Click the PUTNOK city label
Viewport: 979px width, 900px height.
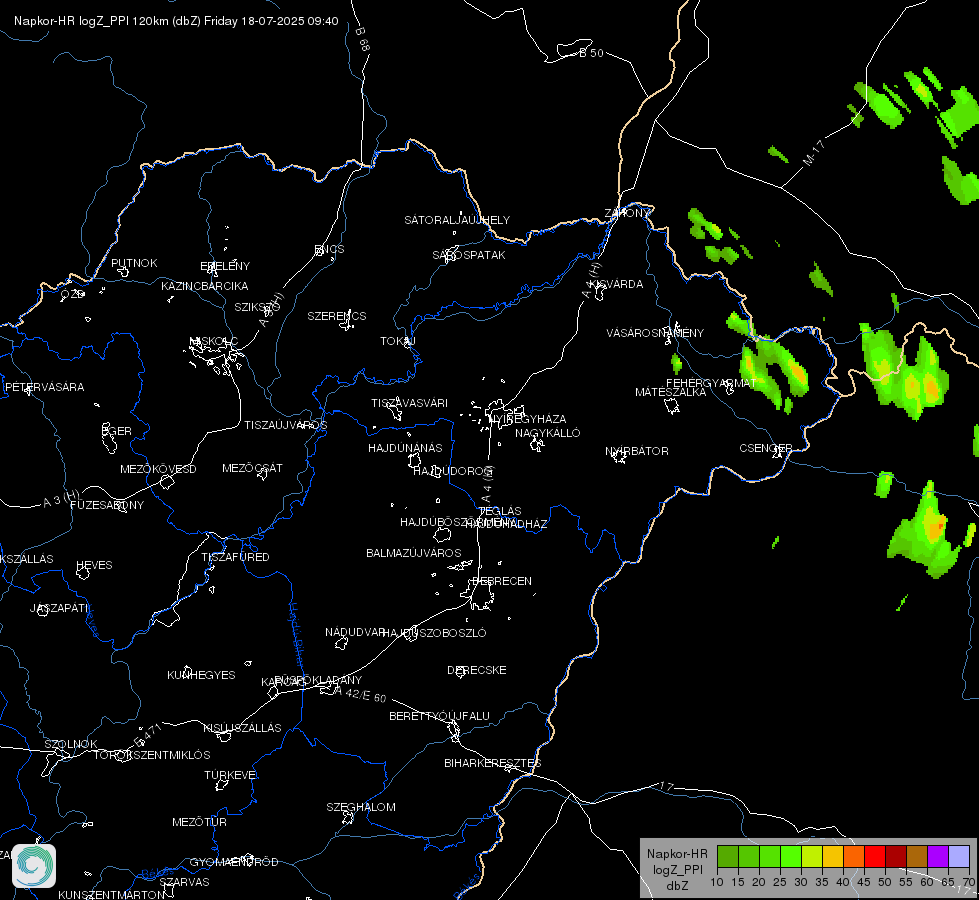coord(134,263)
